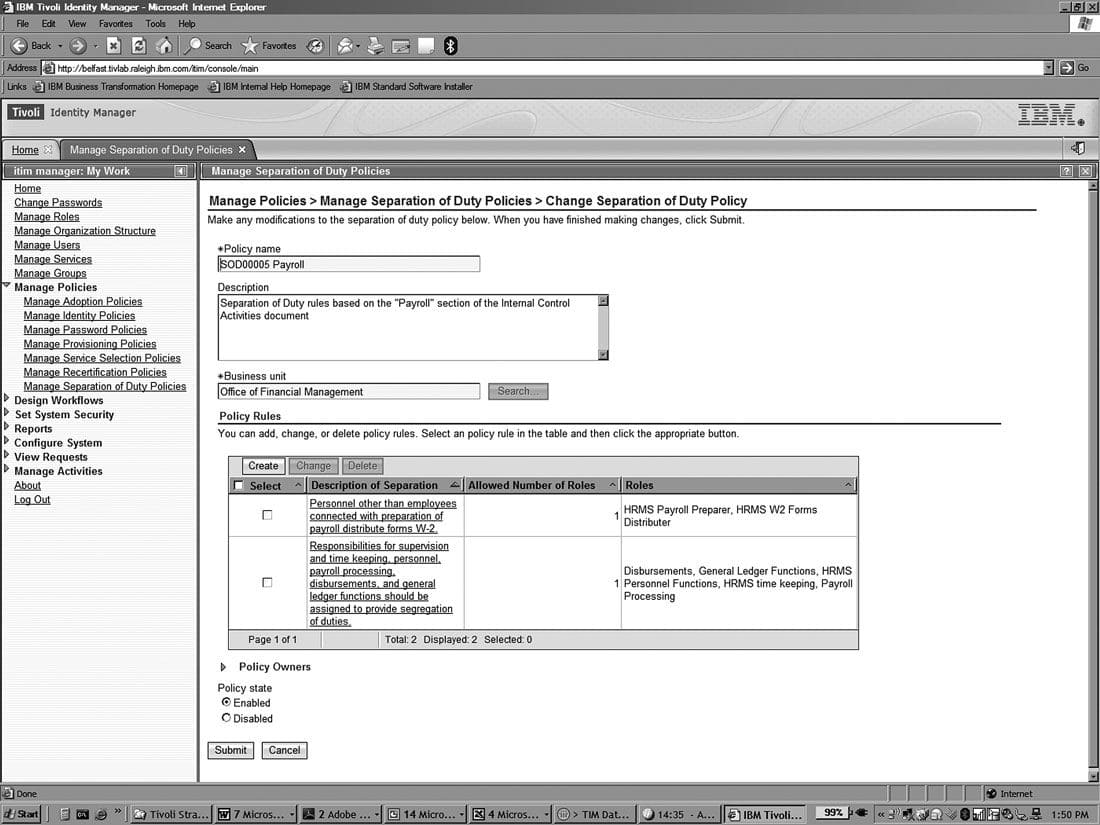
Task: Open the File menu
Action: click(x=22, y=24)
